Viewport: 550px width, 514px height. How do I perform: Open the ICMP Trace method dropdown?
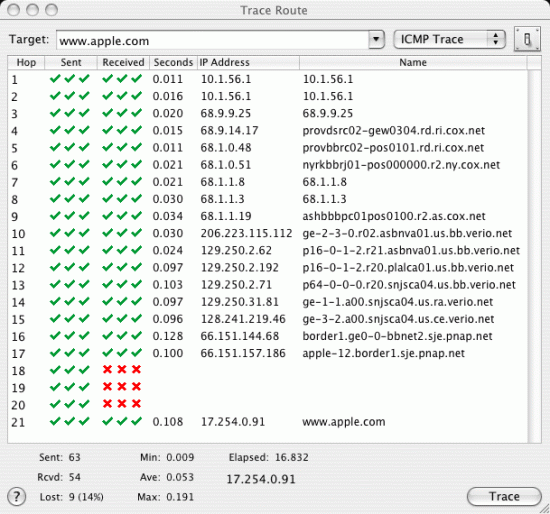(450, 39)
